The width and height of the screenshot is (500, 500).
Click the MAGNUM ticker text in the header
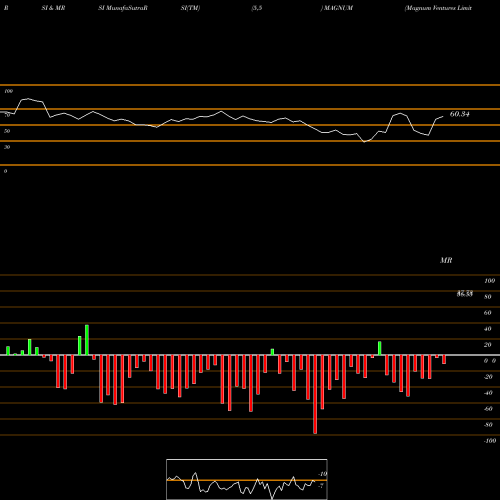(338, 8)
